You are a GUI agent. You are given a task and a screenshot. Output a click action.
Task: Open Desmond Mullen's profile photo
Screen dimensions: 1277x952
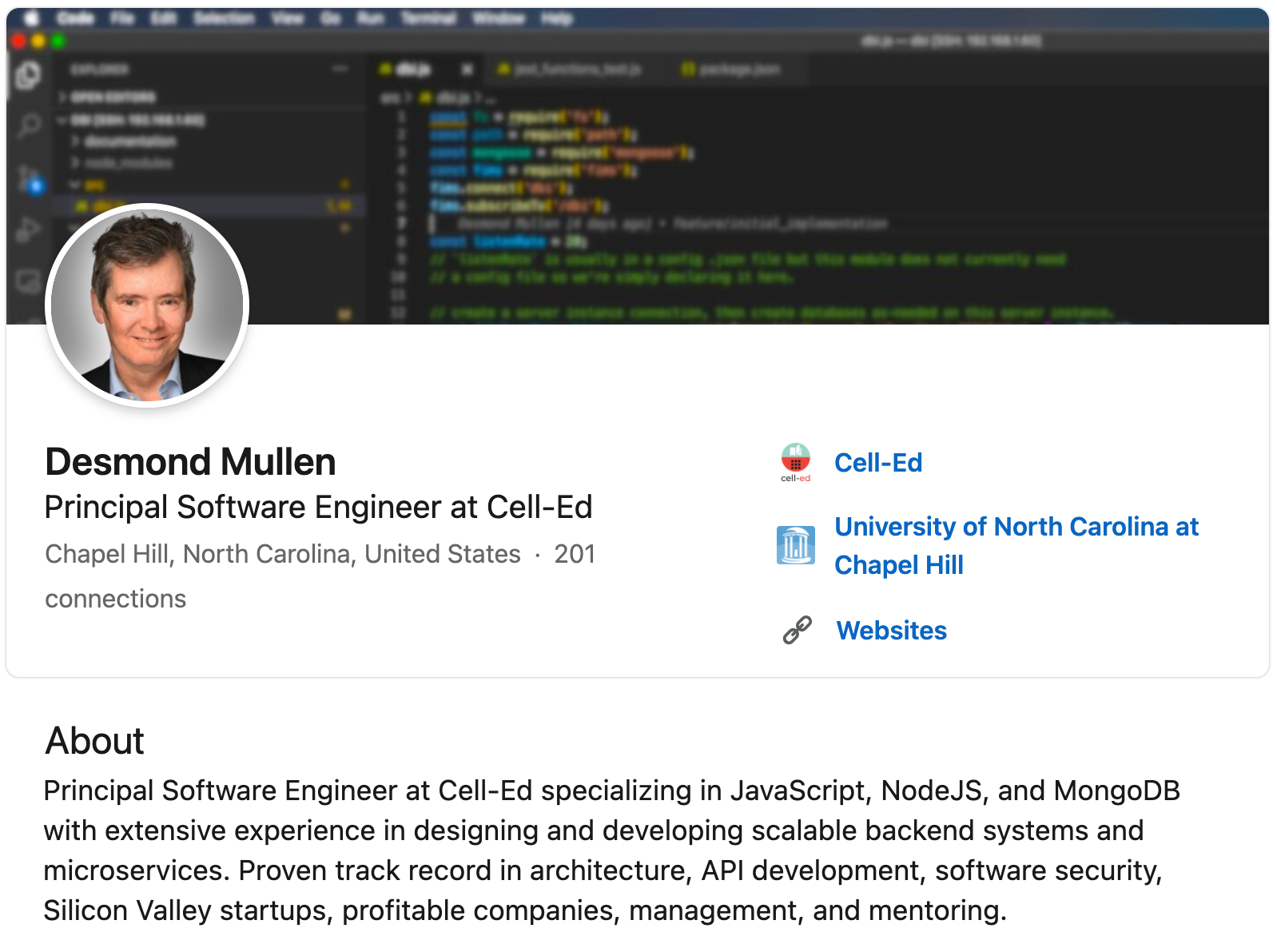pos(147,305)
